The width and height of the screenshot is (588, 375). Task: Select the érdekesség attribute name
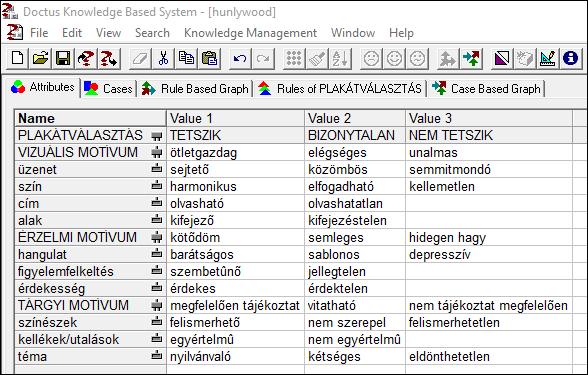pyautogui.click(x=51, y=289)
